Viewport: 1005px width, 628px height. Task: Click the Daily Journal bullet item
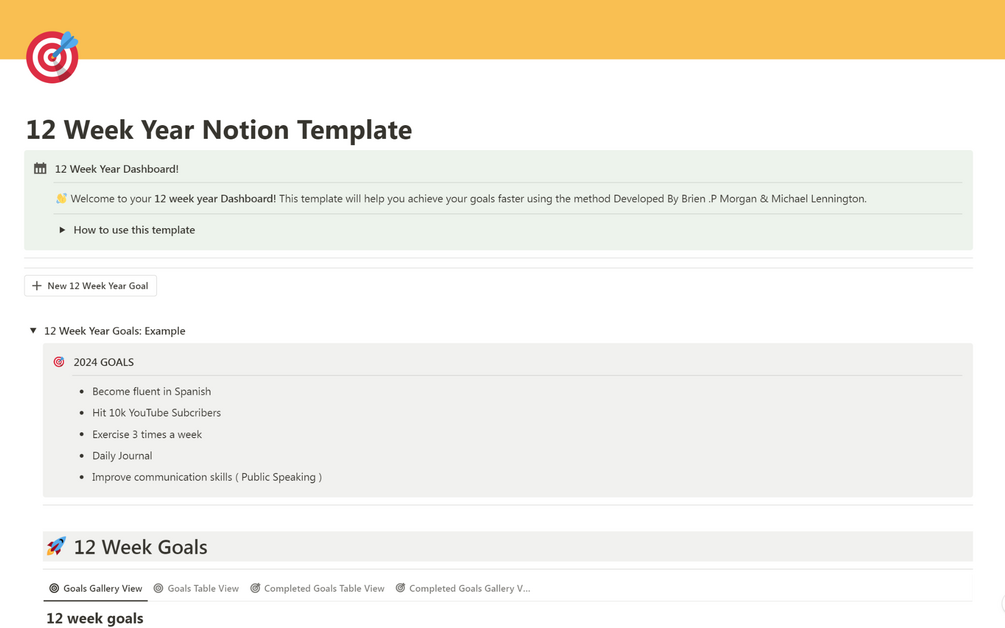click(x=122, y=456)
